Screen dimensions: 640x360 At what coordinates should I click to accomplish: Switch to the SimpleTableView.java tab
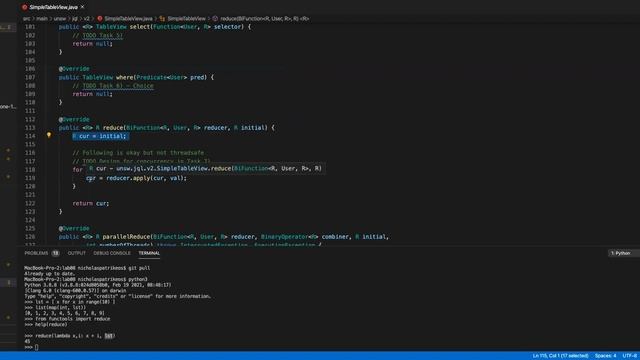(53, 7)
